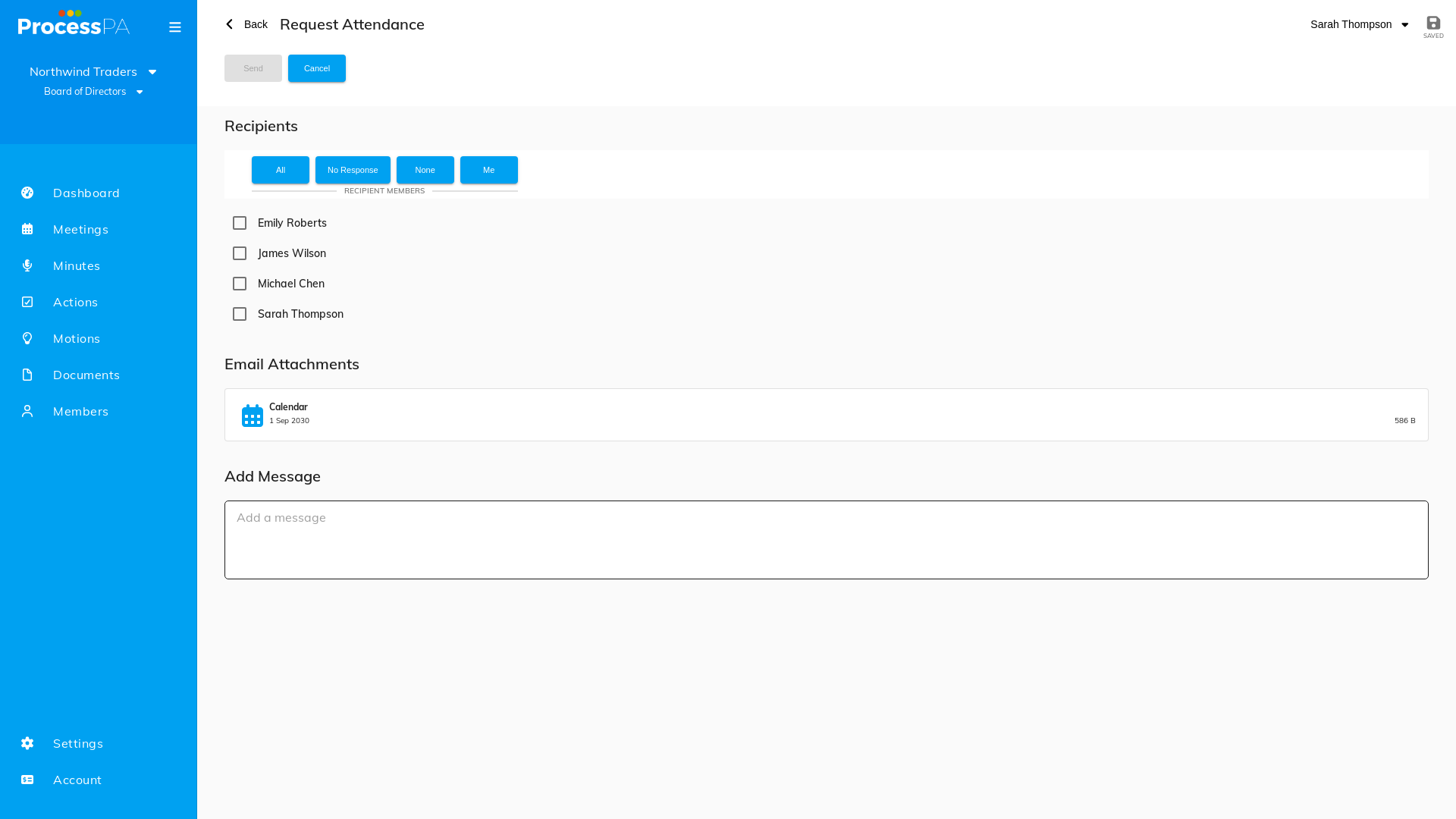Click the Calendar attachment icon
Viewport: 1456px width, 819px height.
coord(253,415)
